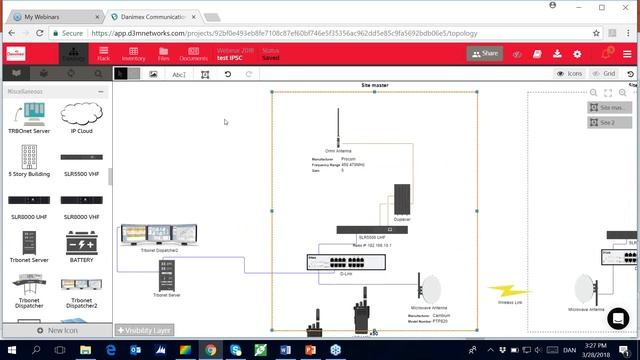The width and height of the screenshot is (640, 360).
Task: Click the book icon in red header
Action: tap(537, 54)
